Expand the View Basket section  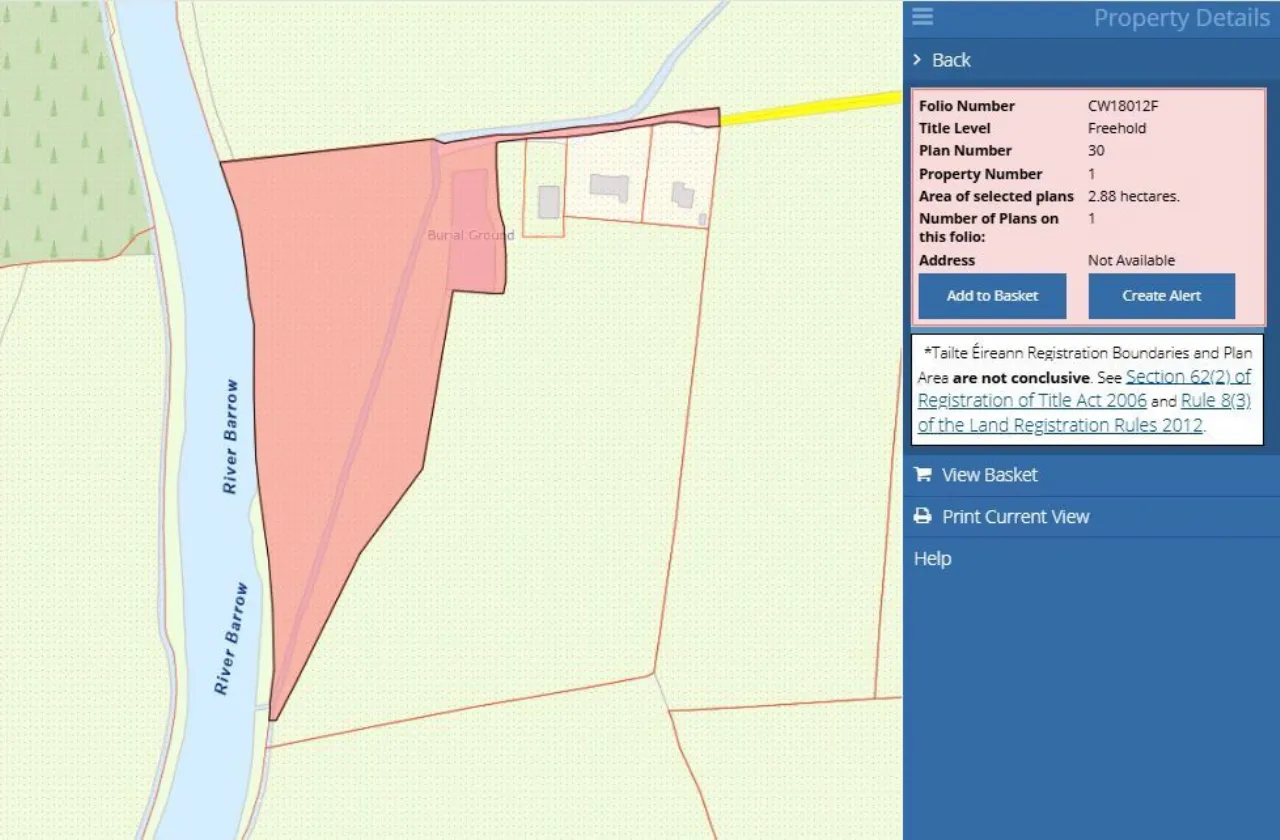[x=989, y=474]
